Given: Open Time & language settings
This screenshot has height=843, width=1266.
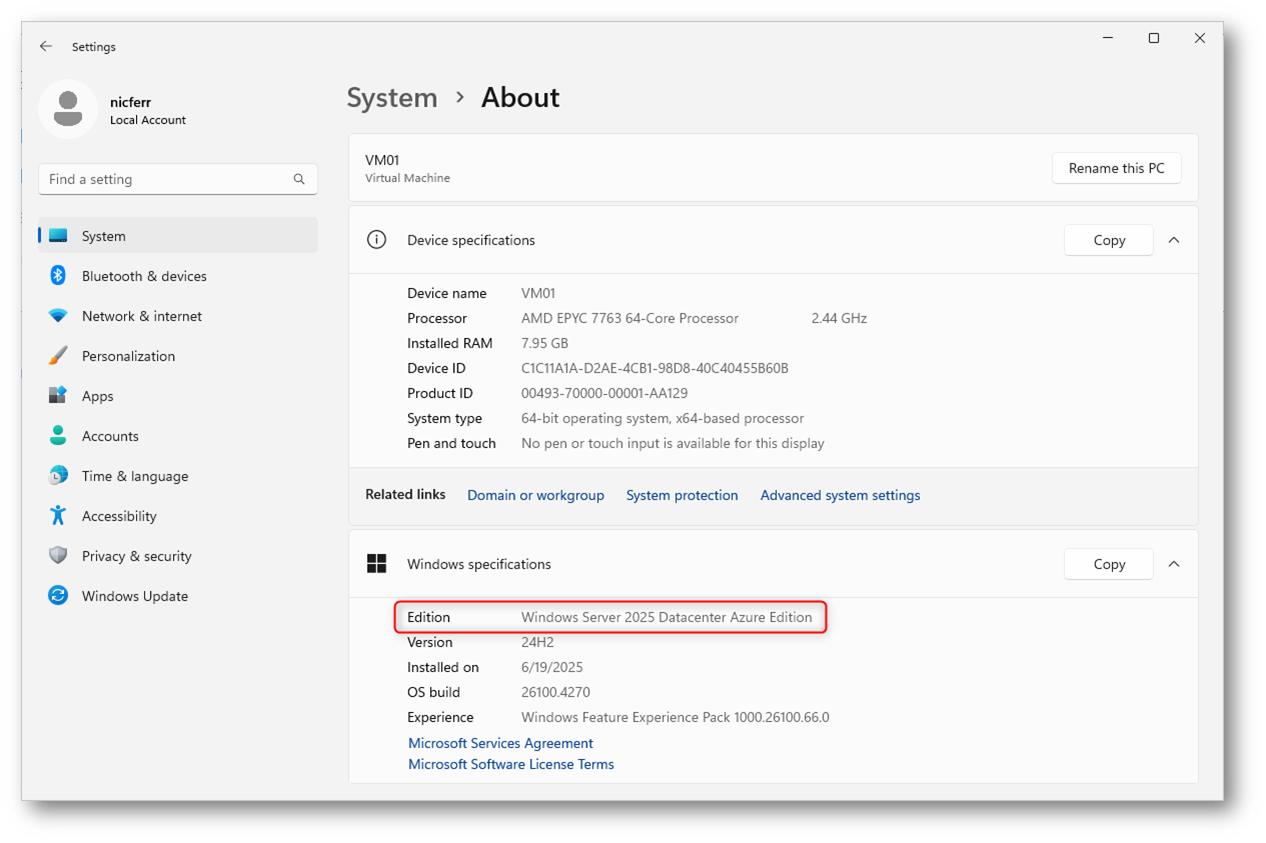Looking at the screenshot, I should click(x=178, y=476).
